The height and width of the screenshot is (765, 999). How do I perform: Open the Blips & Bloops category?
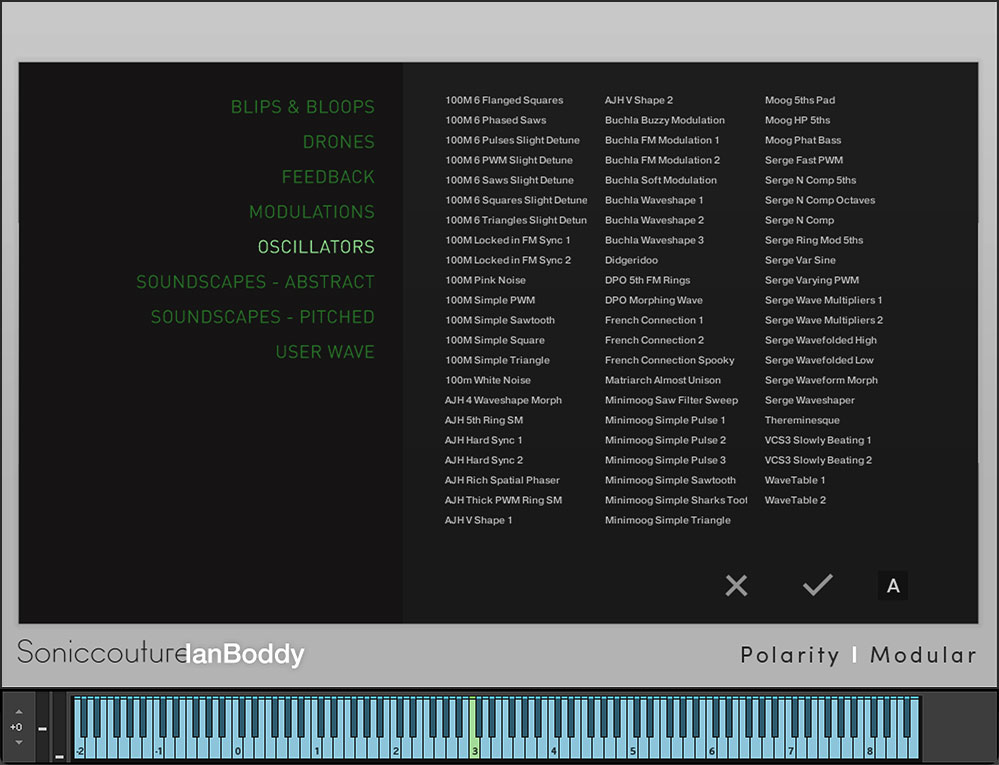click(x=303, y=107)
